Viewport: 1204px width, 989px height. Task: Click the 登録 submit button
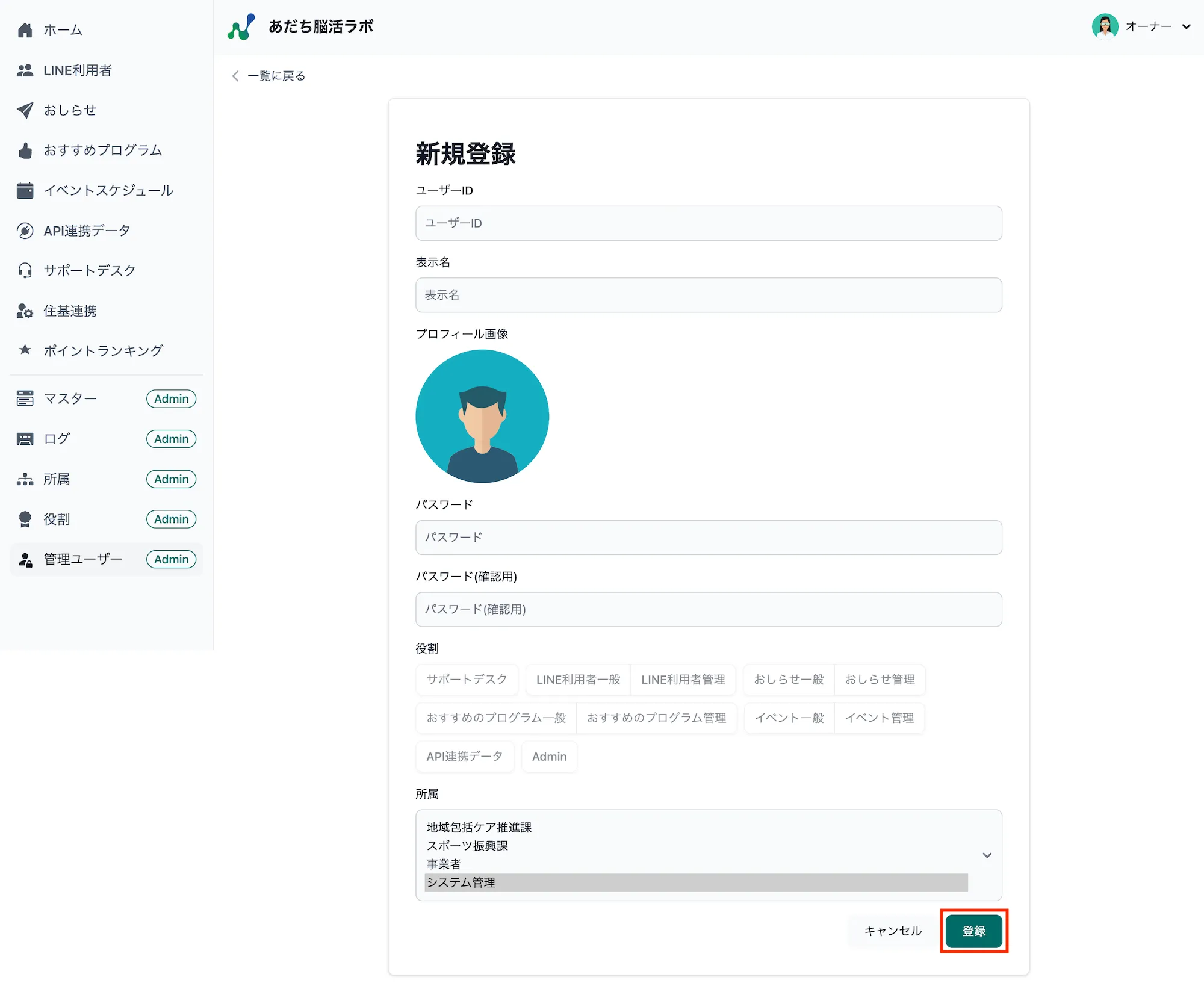[973, 931]
